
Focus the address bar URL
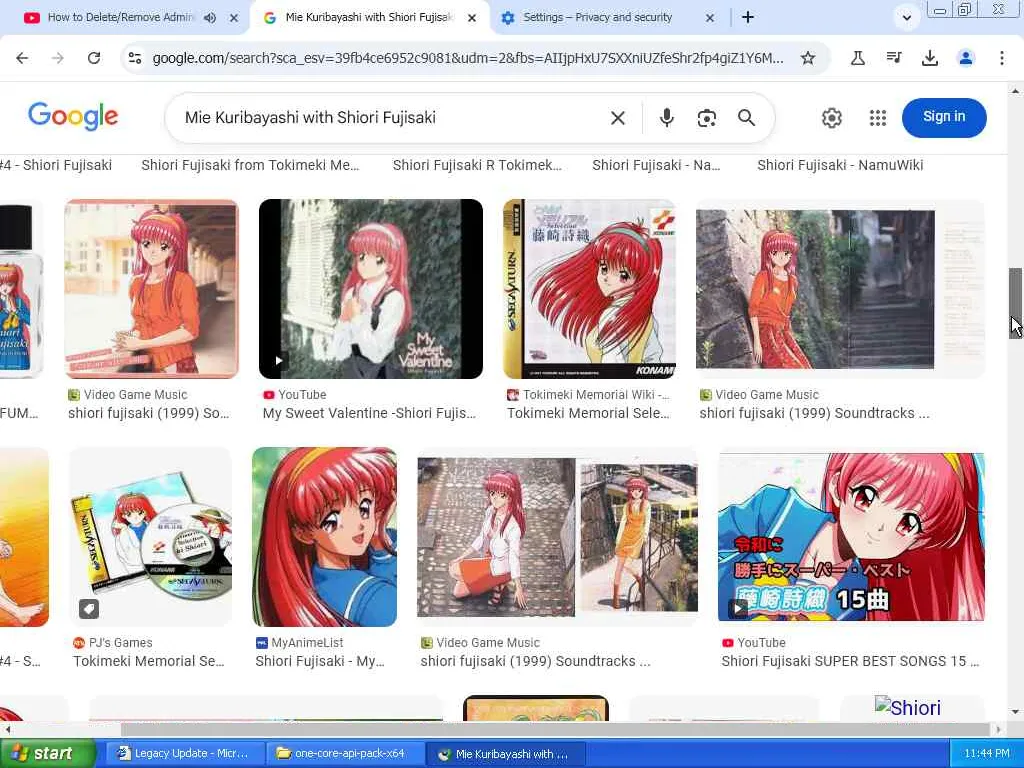(468, 58)
